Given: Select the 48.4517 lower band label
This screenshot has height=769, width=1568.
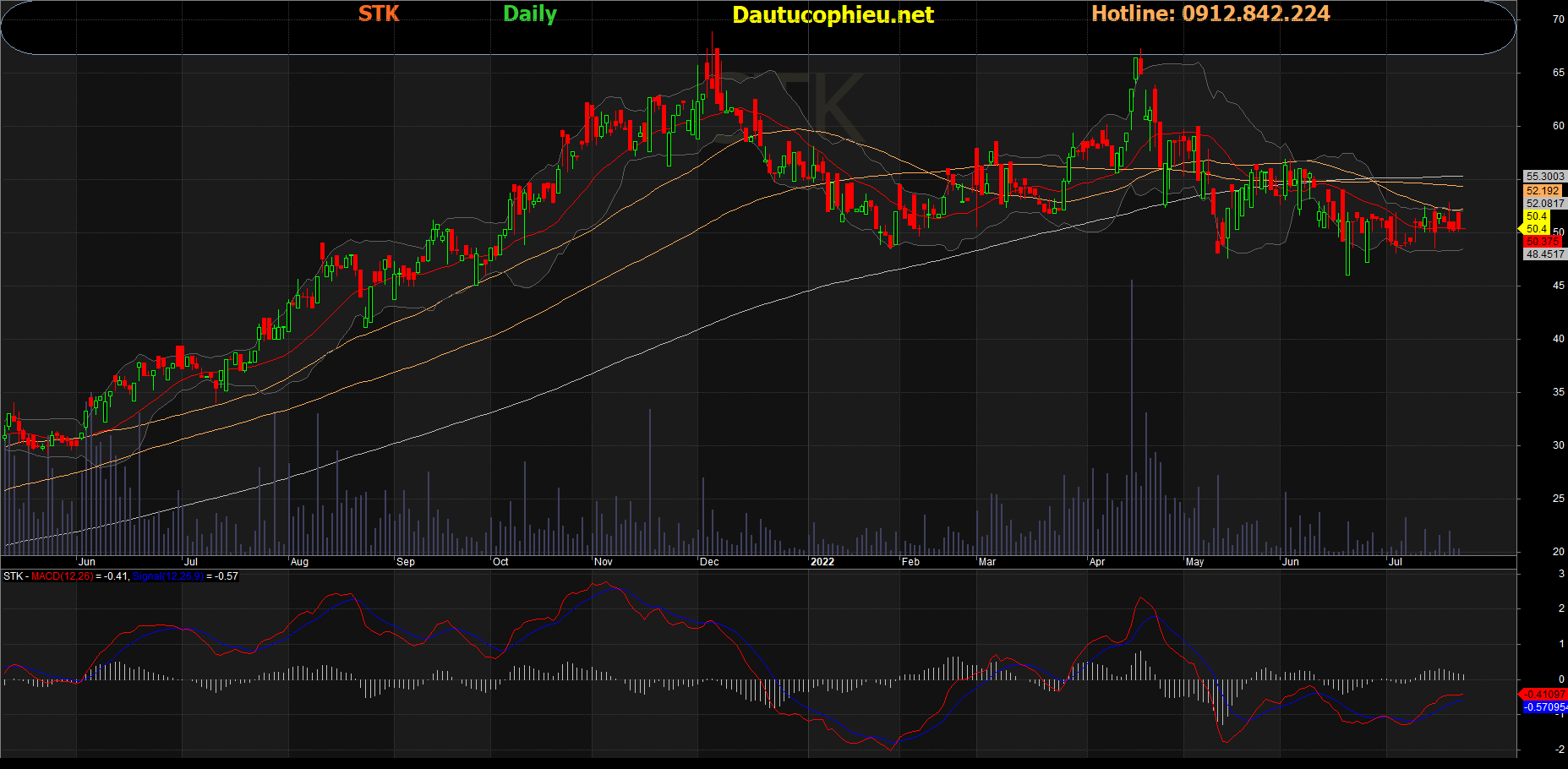Looking at the screenshot, I should point(1544,254).
